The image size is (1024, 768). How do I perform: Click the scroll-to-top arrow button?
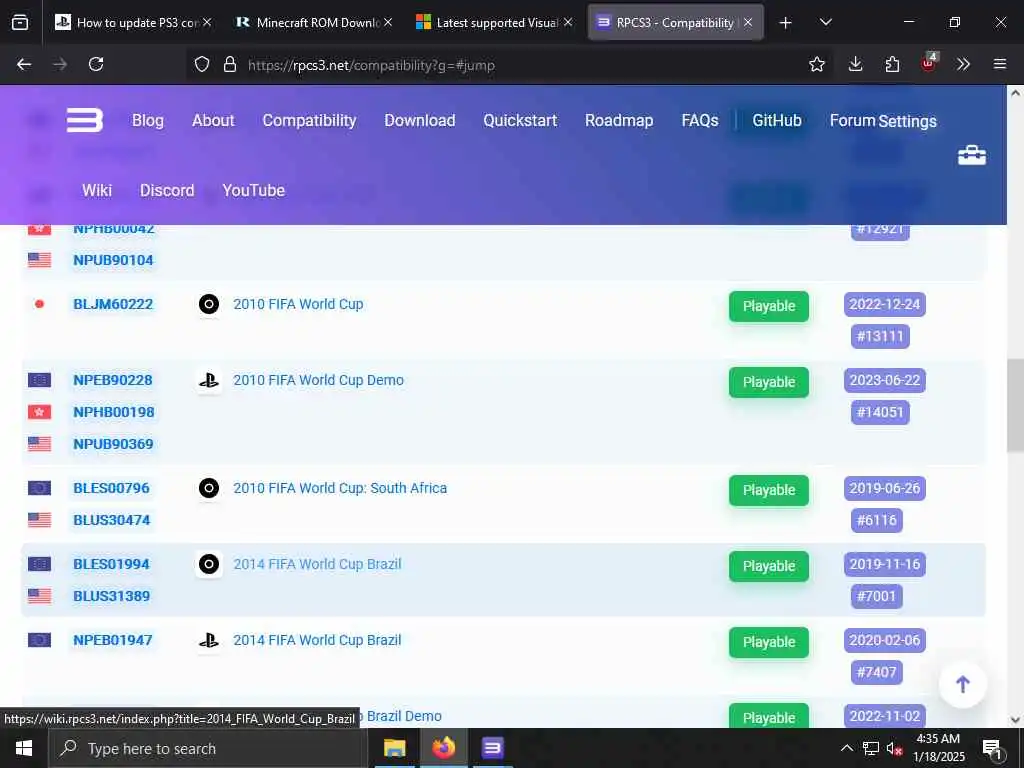[x=962, y=684]
